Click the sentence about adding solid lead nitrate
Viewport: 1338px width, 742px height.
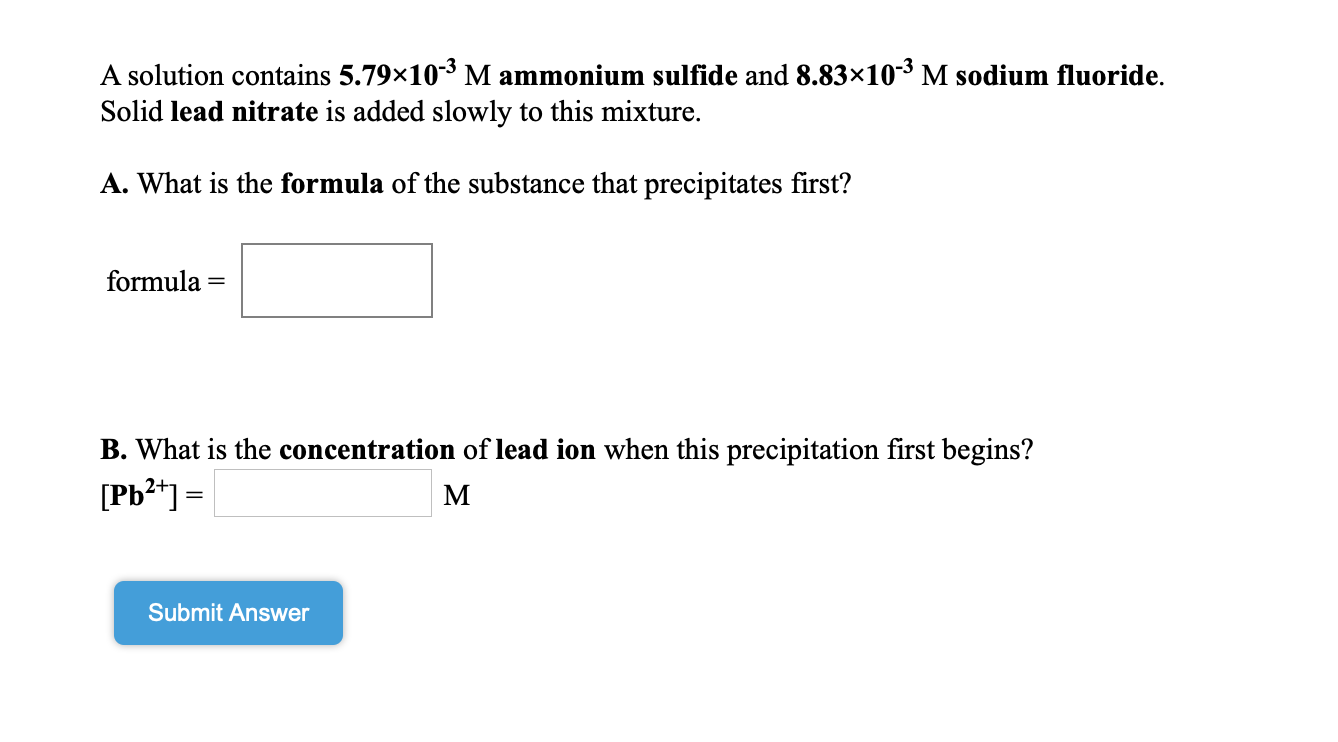point(400,112)
